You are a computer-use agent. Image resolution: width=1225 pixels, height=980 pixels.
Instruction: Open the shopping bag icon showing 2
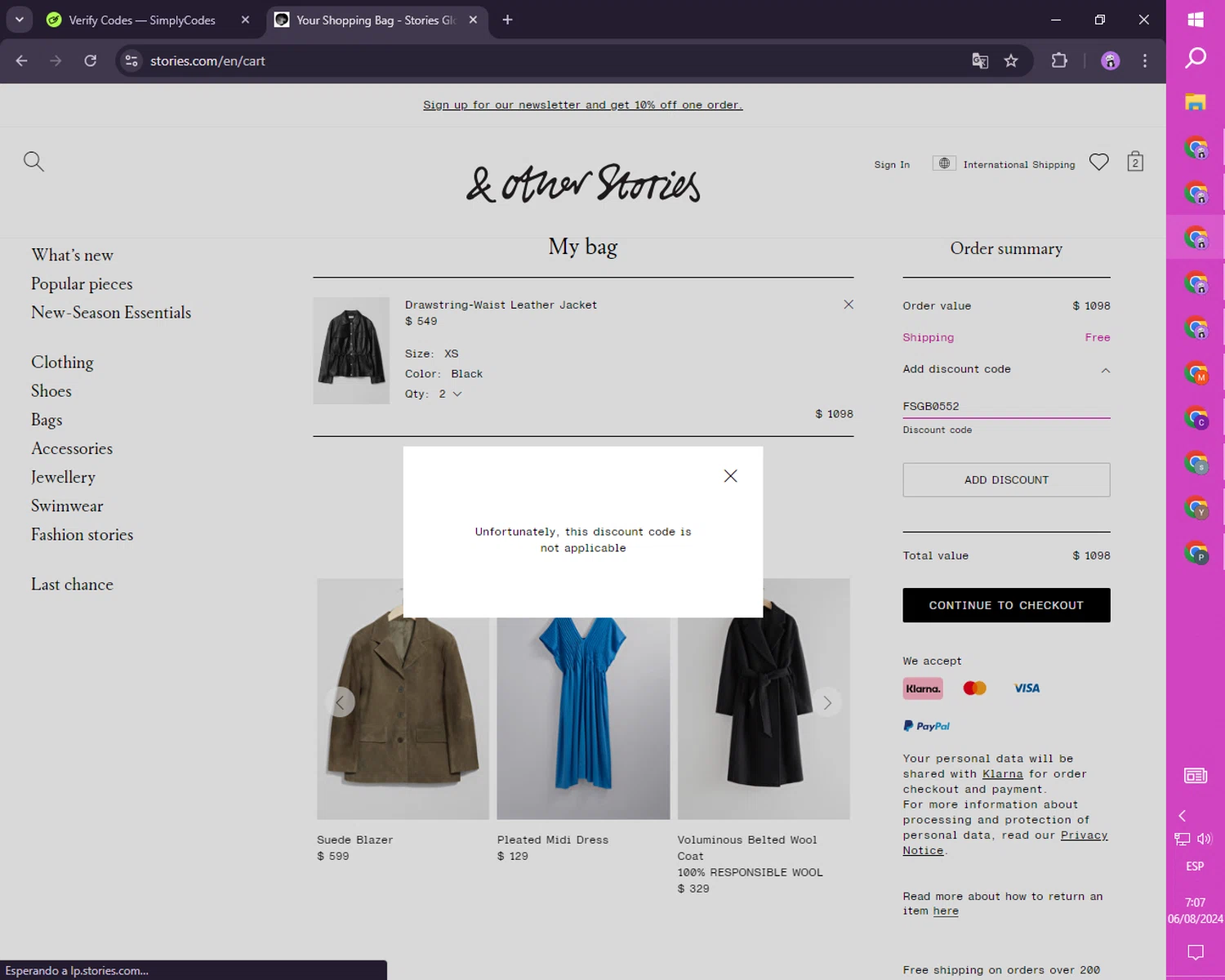tap(1135, 162)
